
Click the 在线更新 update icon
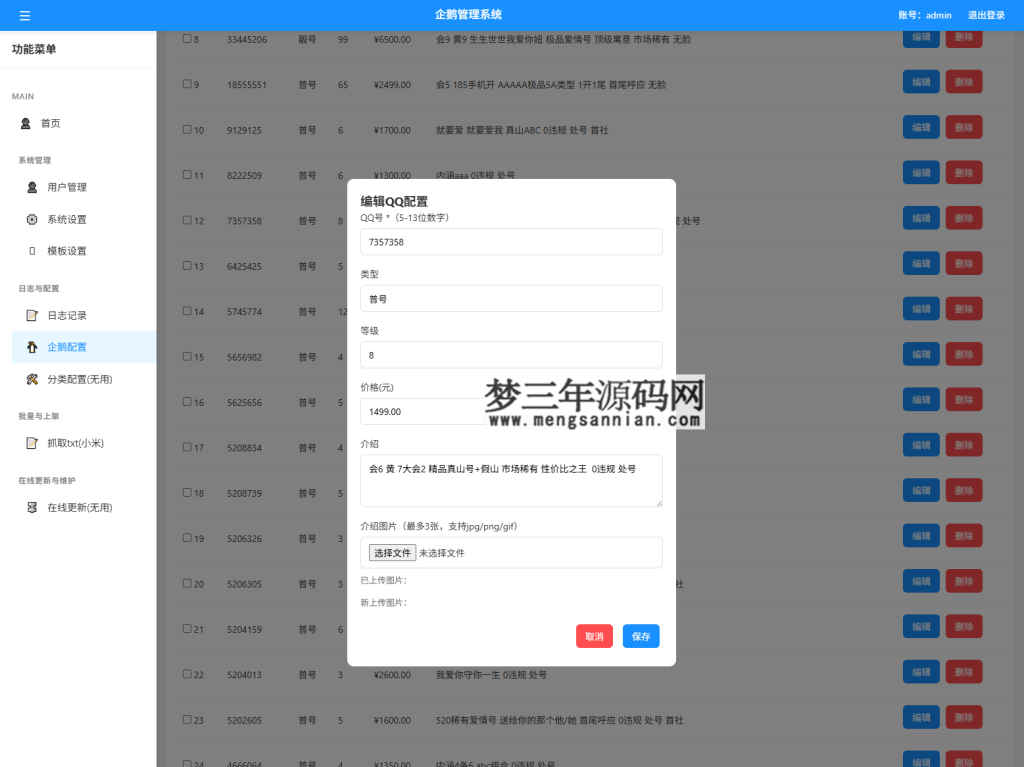[x=33, y=507]
